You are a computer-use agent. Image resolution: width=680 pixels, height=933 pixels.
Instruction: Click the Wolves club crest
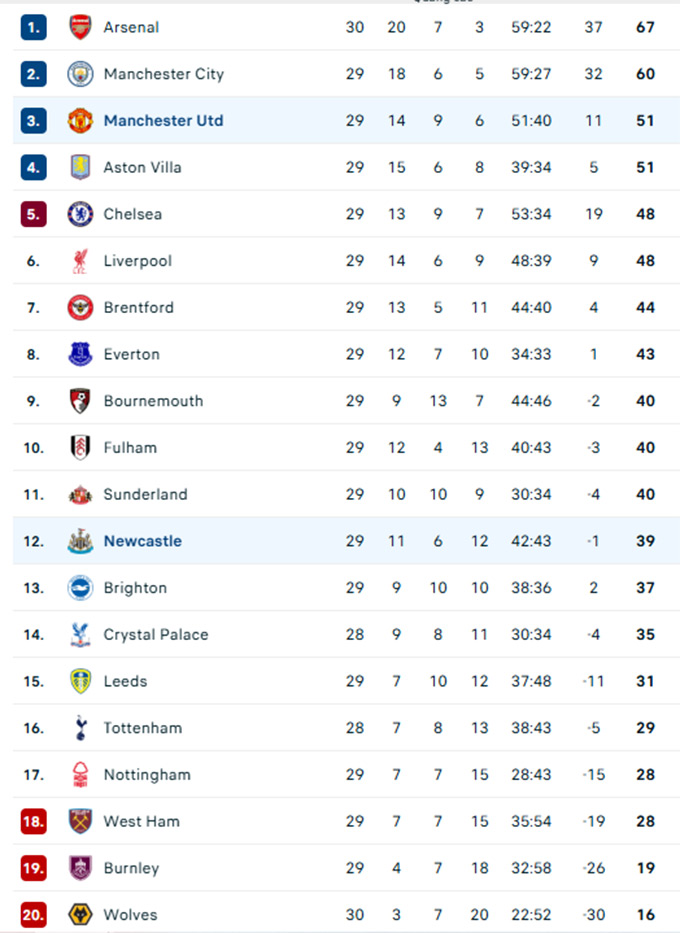click(x=80, y=914)
